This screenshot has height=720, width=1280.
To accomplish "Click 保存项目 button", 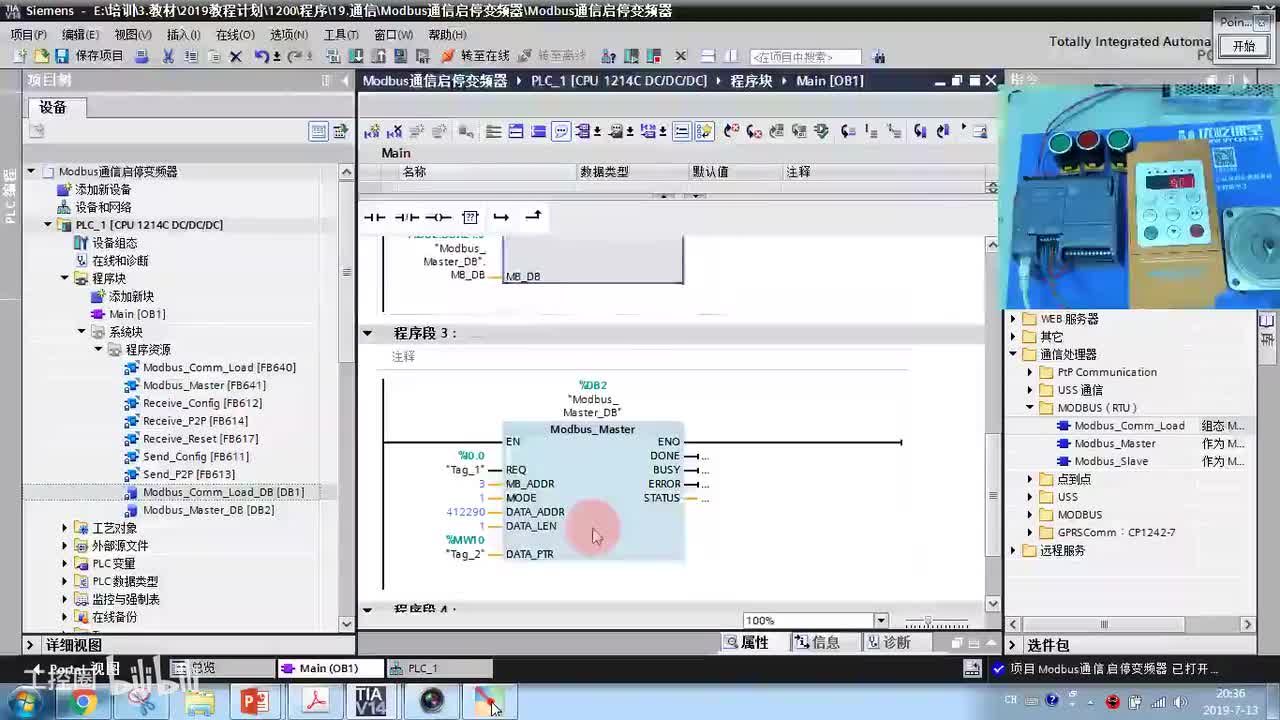I will 90,56.
